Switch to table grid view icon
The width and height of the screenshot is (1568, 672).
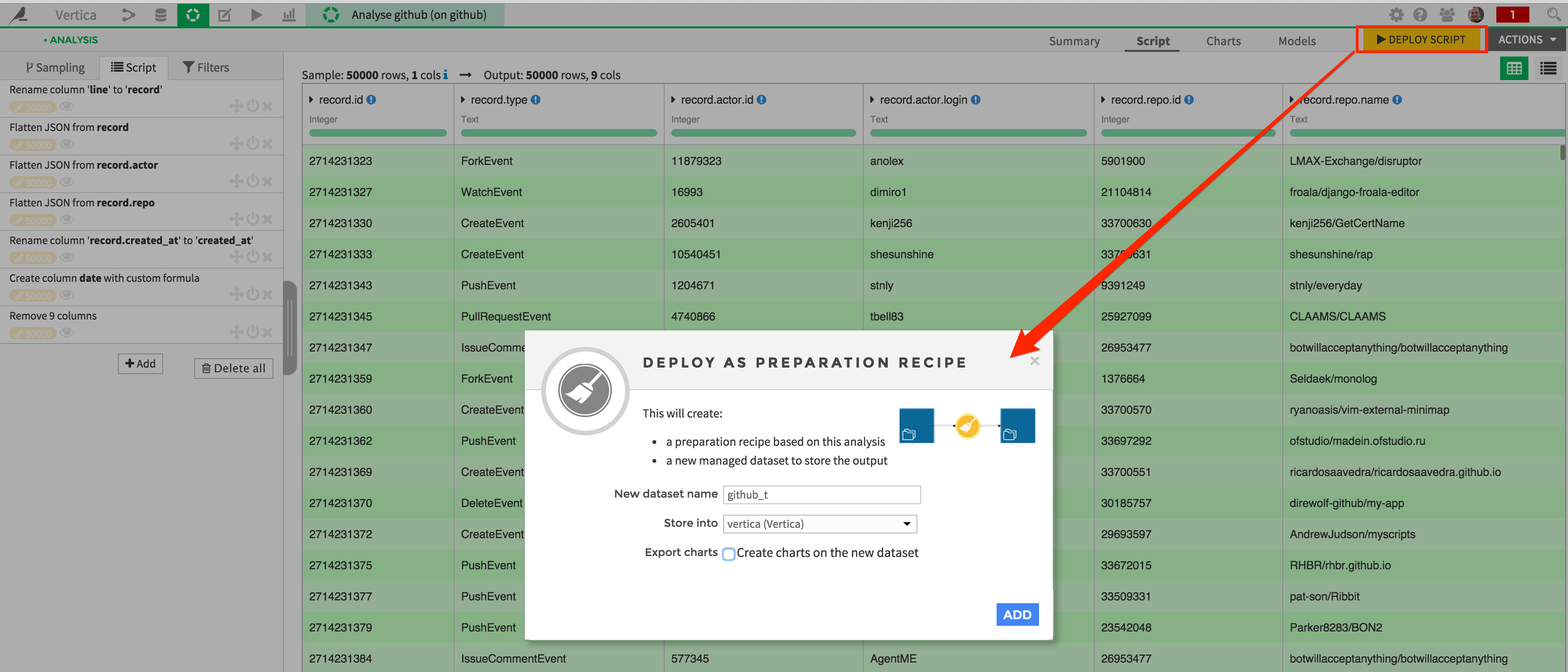pyautogui.click(x=1514, y=69)
